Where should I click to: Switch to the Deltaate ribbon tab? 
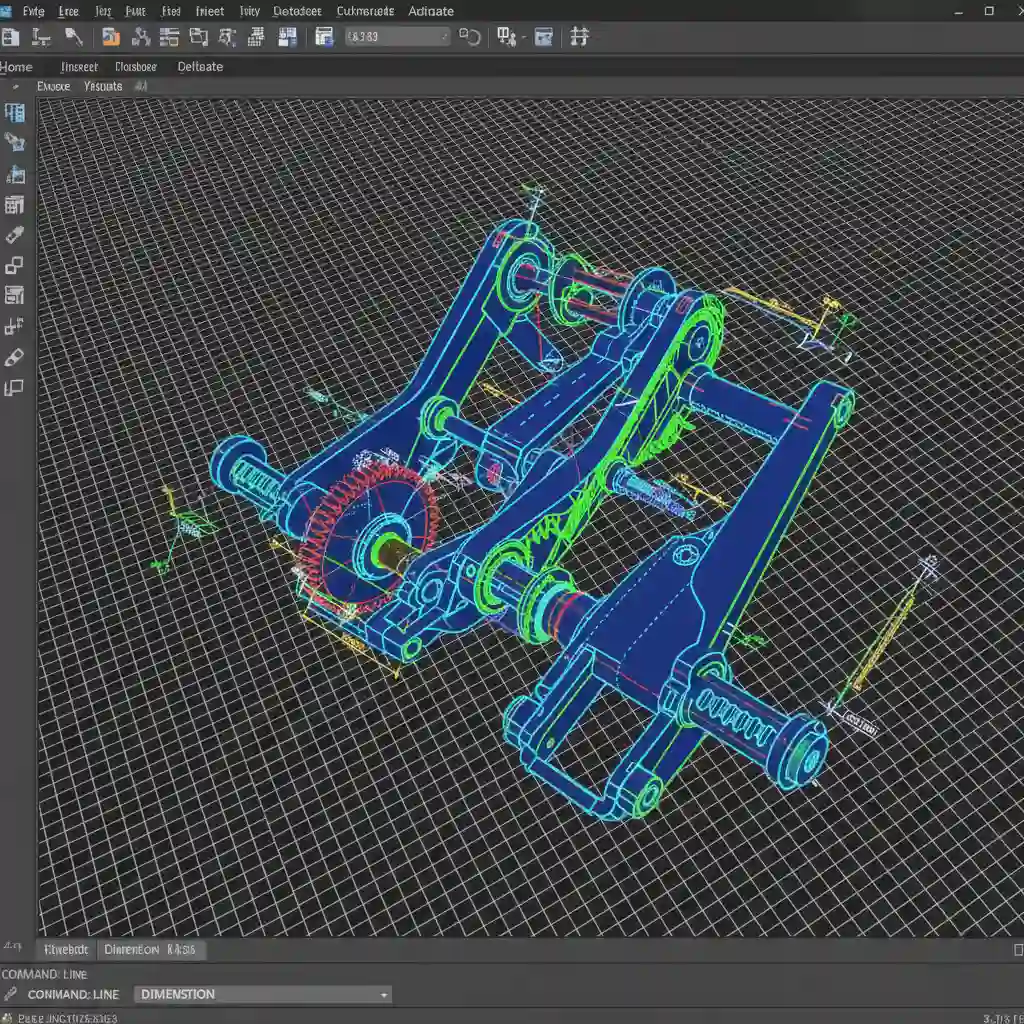[x=200, y=67]
